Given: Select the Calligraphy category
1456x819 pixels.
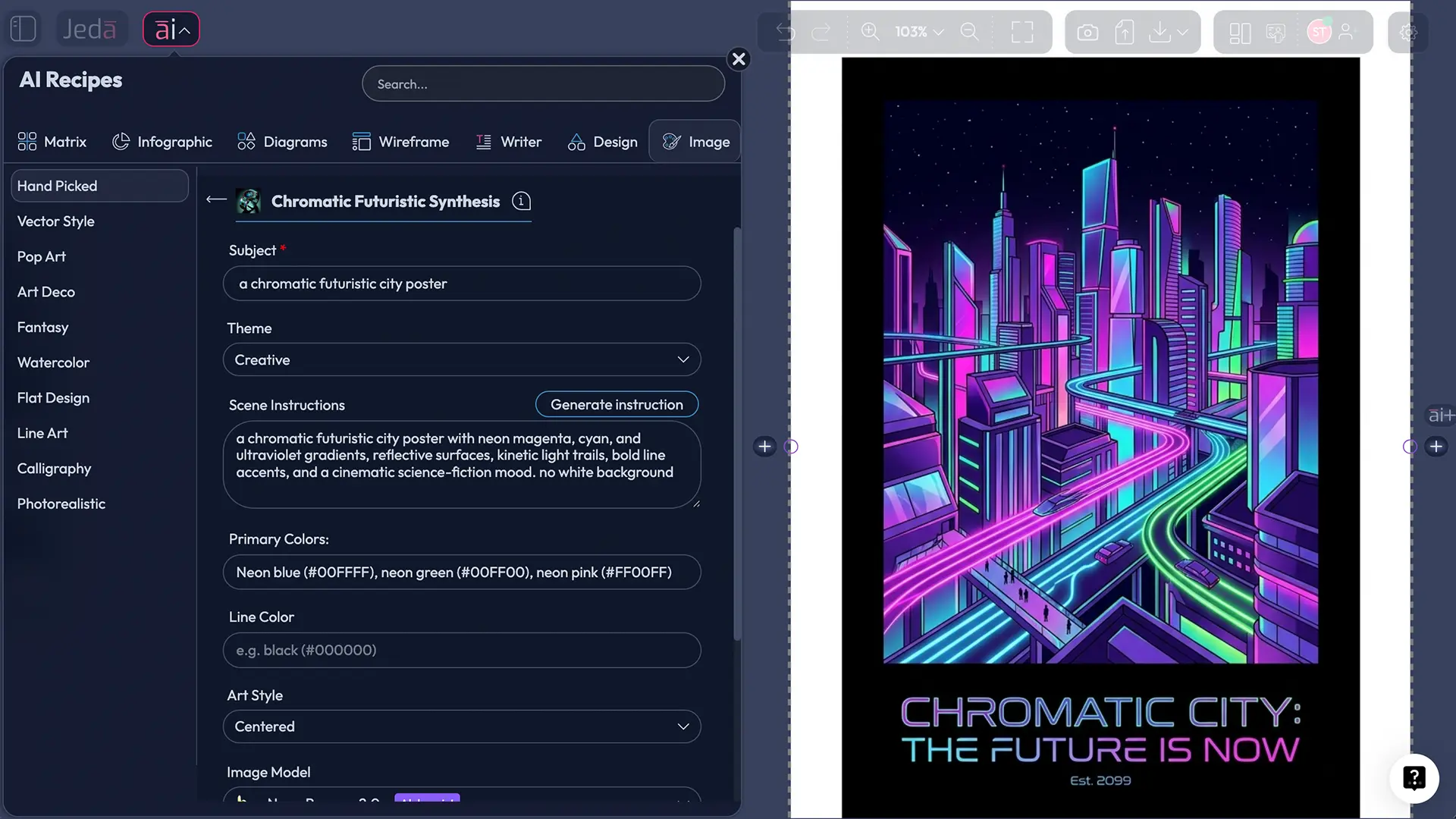Looking at the screenshot, I should [x=55, y=469].
